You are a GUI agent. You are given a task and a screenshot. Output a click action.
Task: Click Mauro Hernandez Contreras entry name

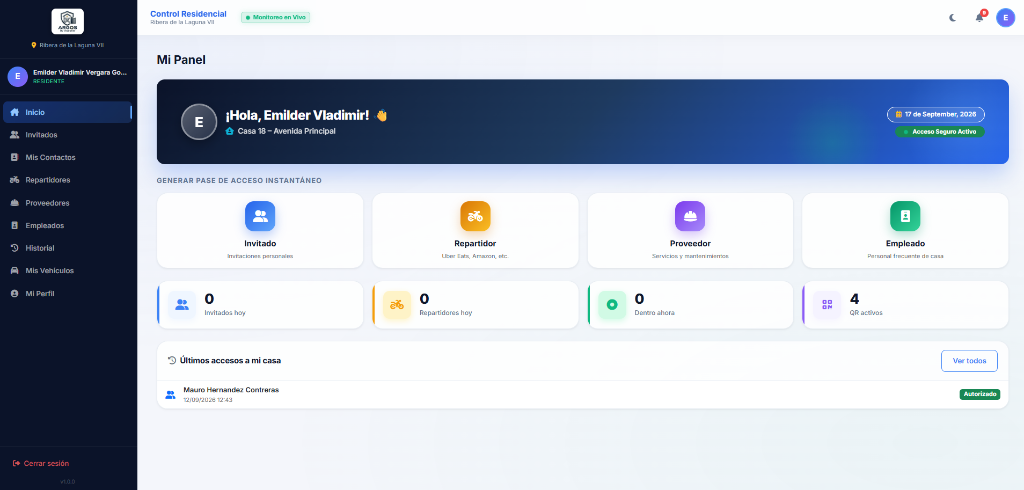tap(231, 390)
